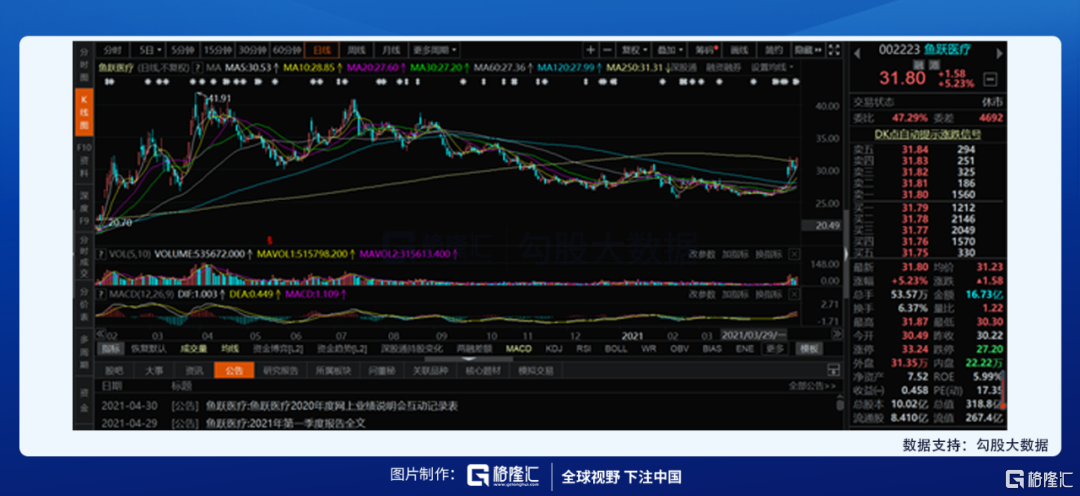Click help question mark beside MA label
This screenshot has height=496, width=1080.
198,68
